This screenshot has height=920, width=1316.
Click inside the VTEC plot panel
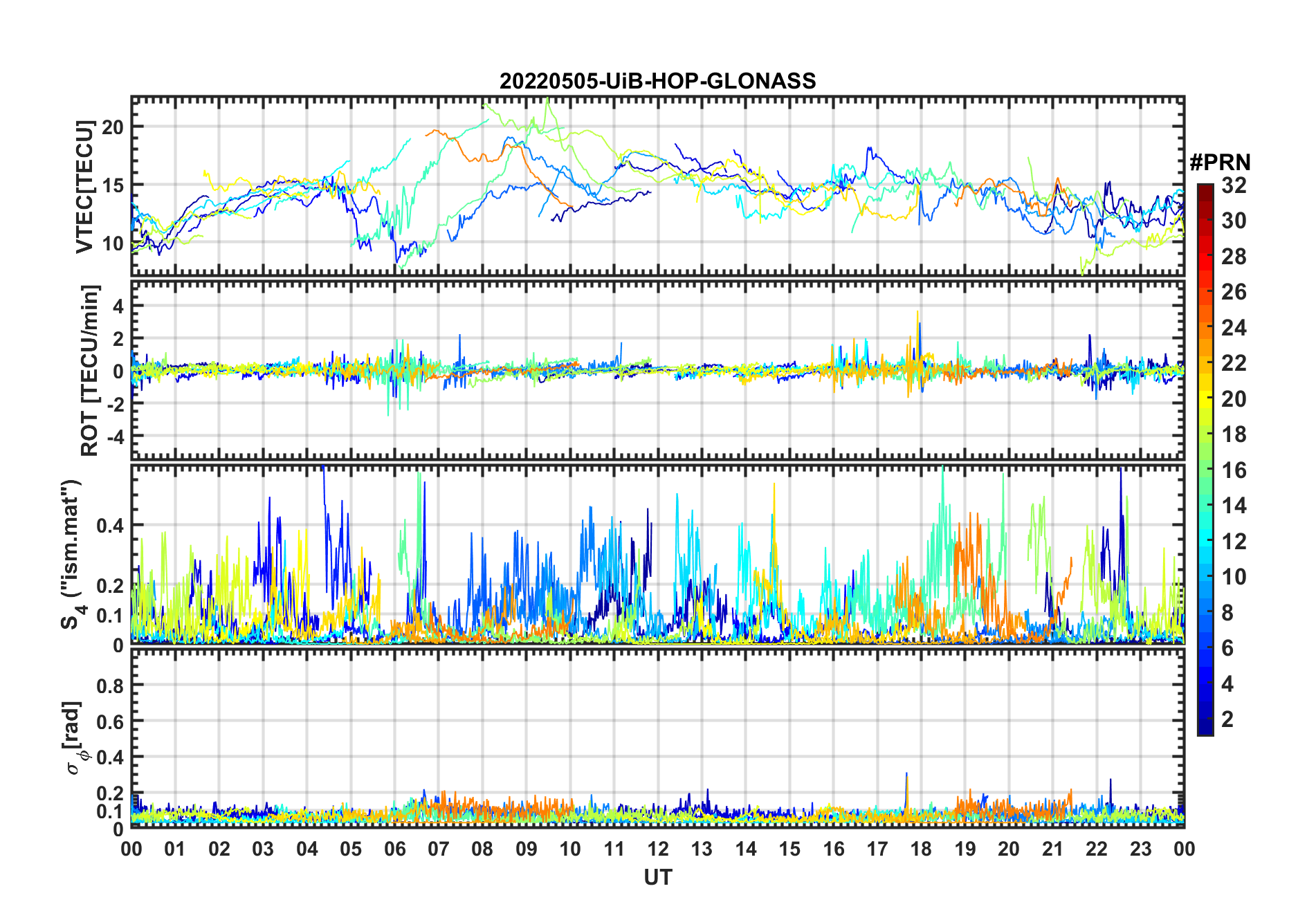tap(658, 186)
